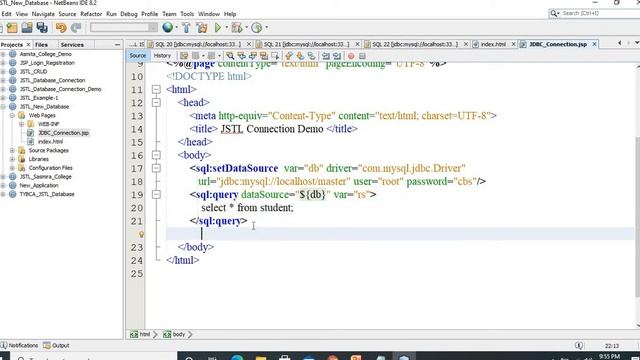Collapse sql:query fold on line 19
640x360 pixels.
[x=156, y=195]
